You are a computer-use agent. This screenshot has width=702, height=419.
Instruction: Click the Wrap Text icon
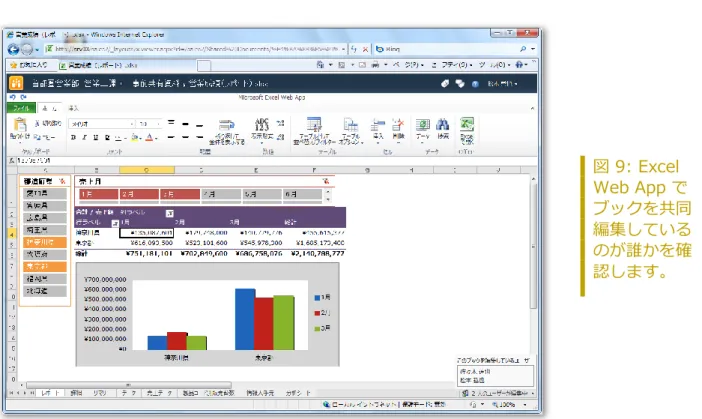click(x=227, y=125)
